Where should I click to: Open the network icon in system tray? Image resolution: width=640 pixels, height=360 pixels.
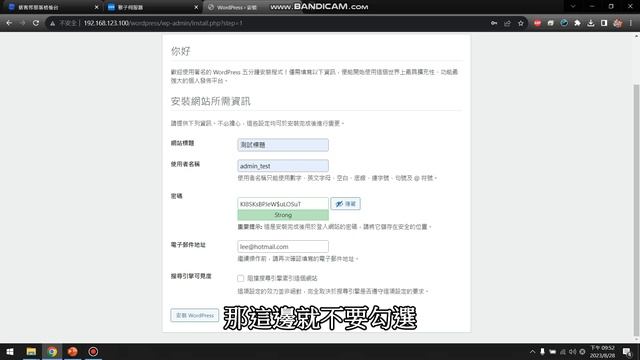pyautogui.click(x=562, y=352)
